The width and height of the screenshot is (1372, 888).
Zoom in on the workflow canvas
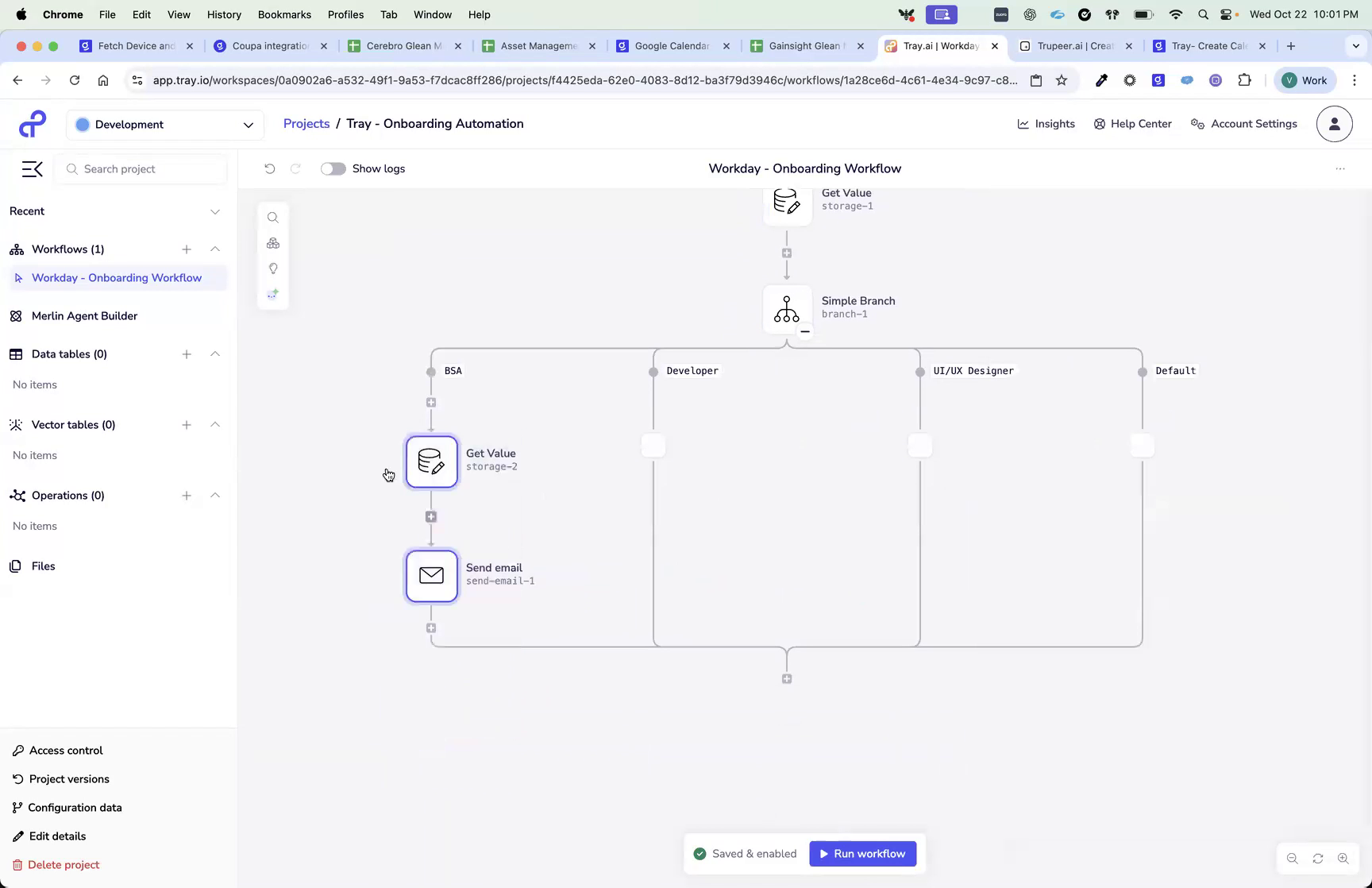(x=1344, y=858)
